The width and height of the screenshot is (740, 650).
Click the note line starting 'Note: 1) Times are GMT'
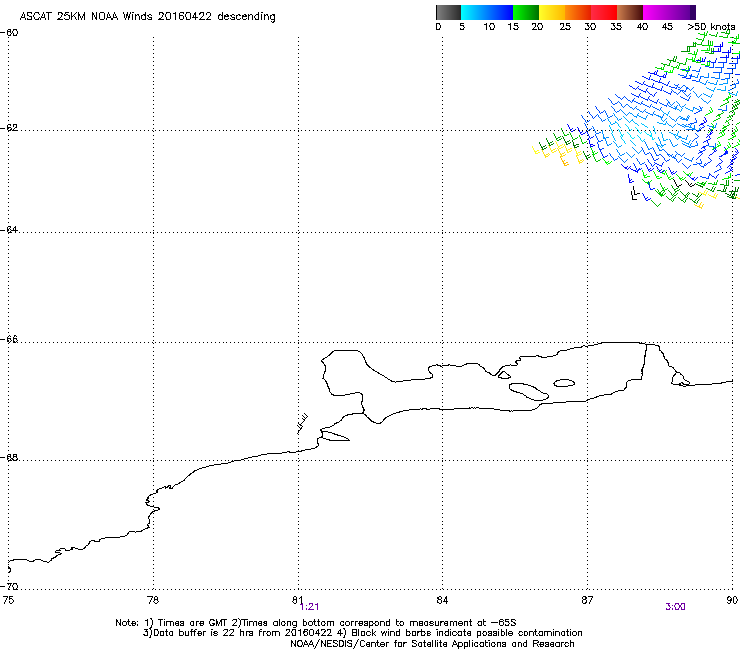click(316, 623)
